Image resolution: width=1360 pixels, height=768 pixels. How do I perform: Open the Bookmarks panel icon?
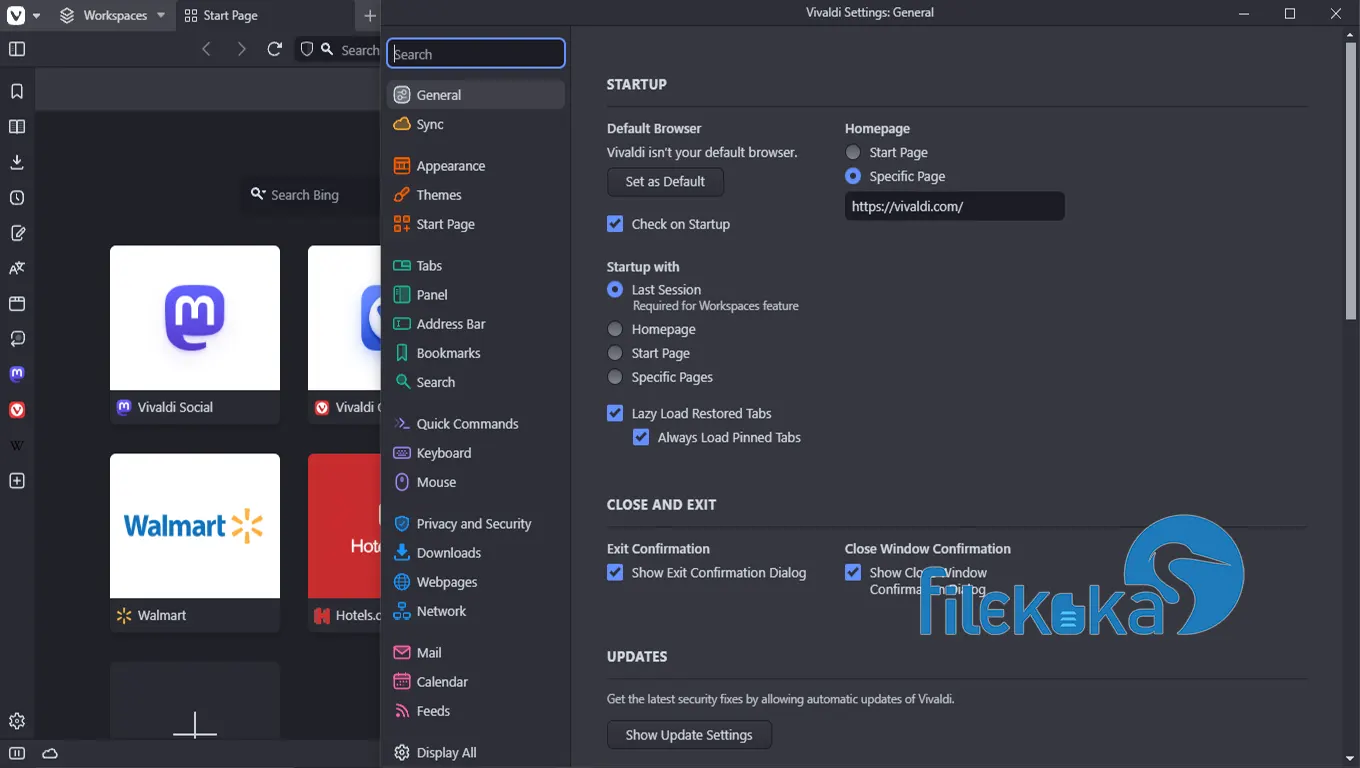[17, 91]
